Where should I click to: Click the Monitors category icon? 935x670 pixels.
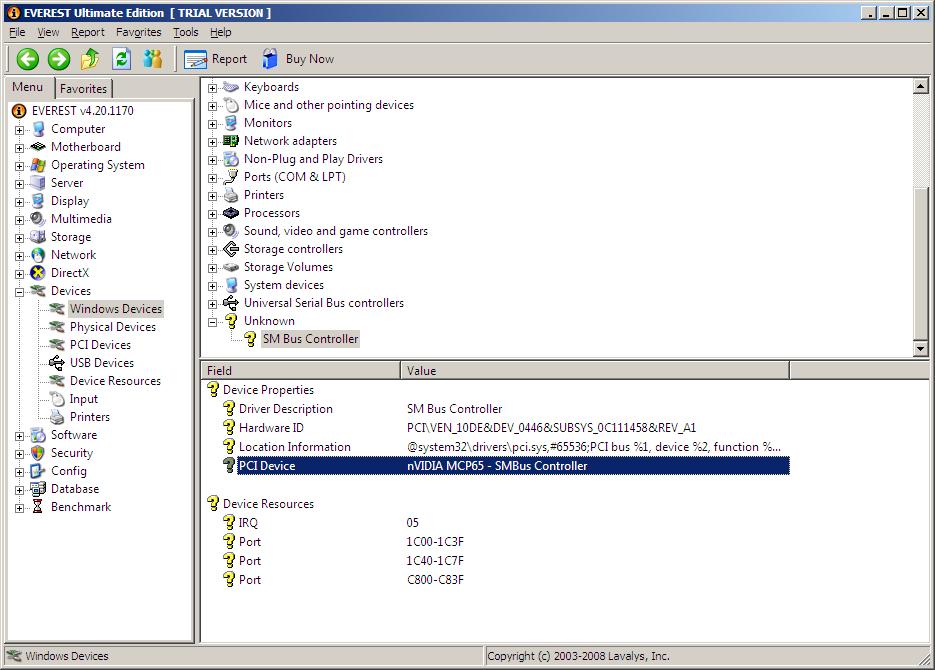(x=231, y=123)
